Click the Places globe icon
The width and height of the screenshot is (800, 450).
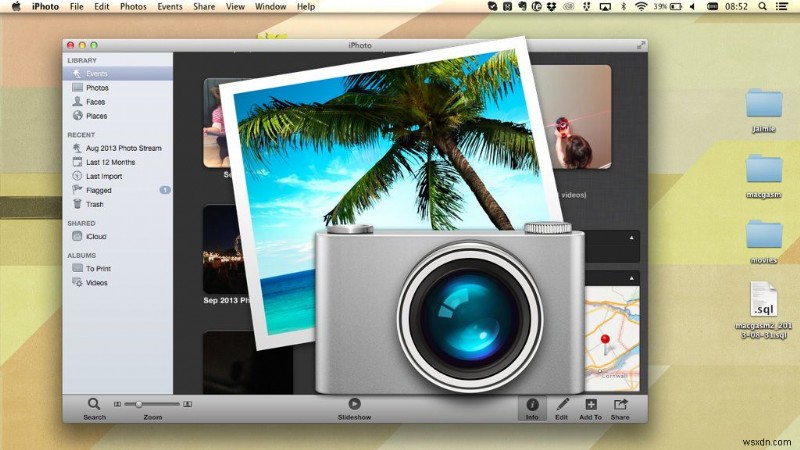pos(78,115)
